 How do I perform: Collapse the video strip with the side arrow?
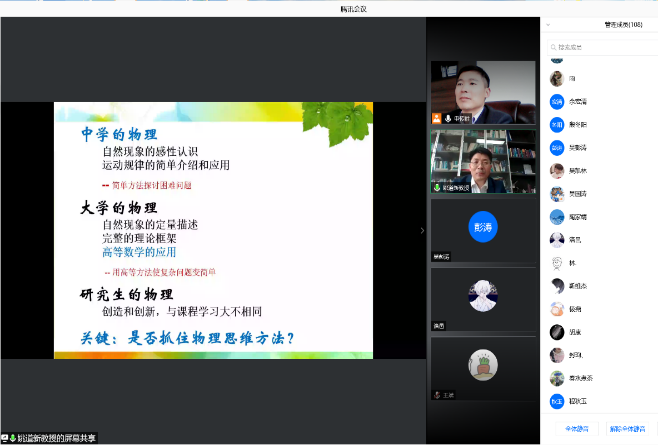[x=421, y=230]
